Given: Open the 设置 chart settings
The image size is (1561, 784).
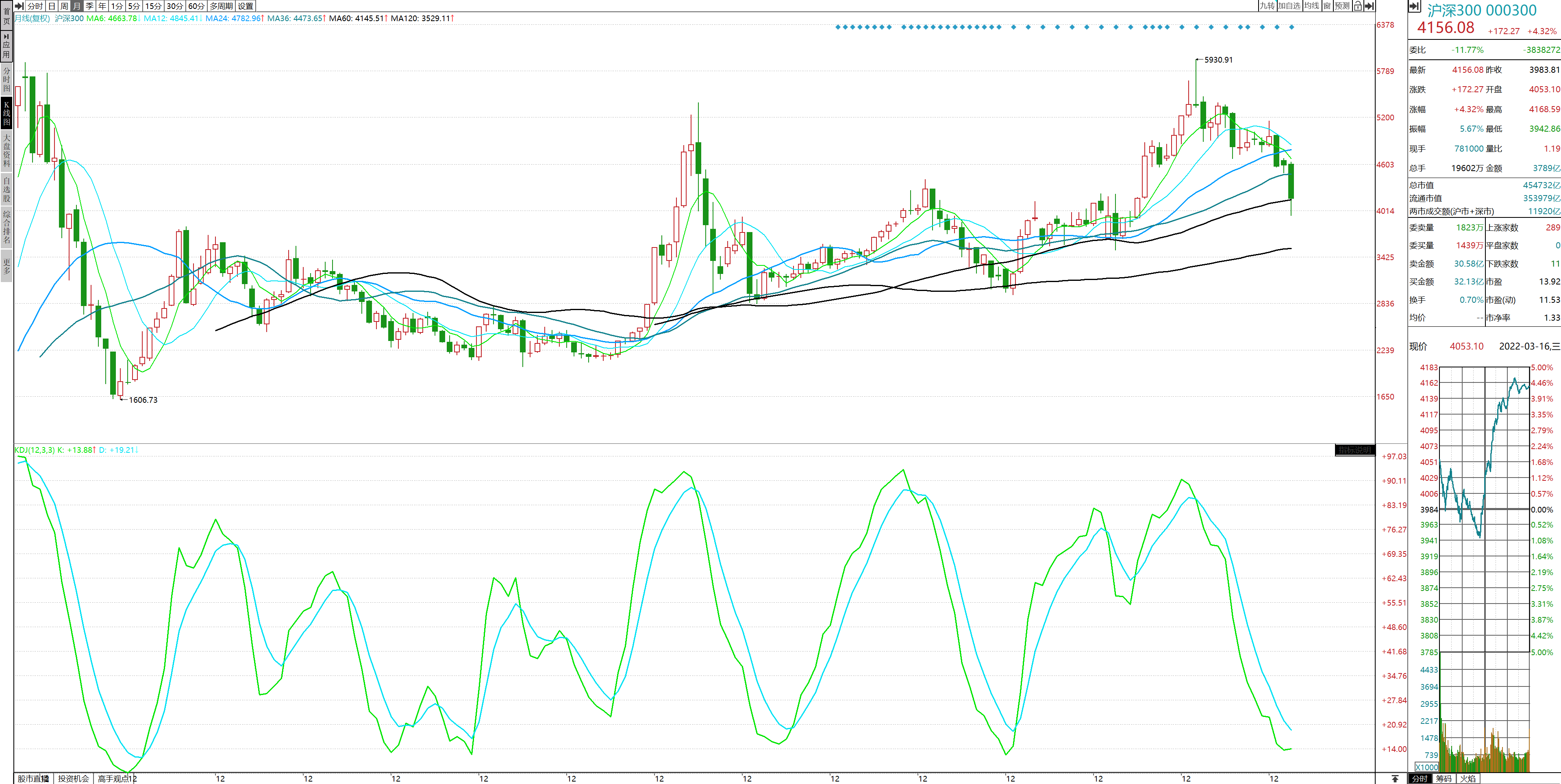Looking at the screenshot, I should (x=246, y=6).
